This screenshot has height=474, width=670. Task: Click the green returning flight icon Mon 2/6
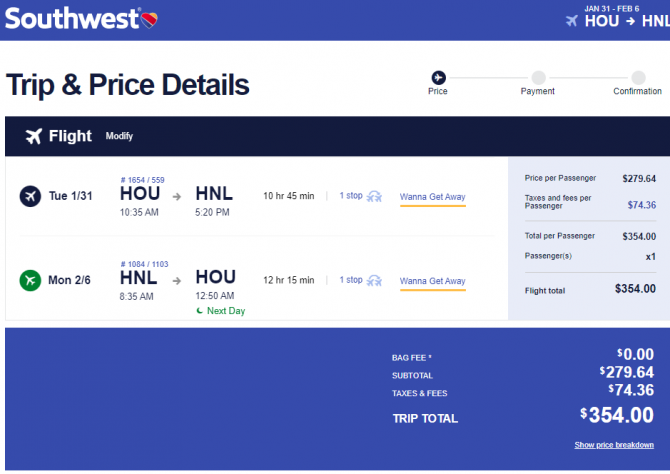point(30,280)
